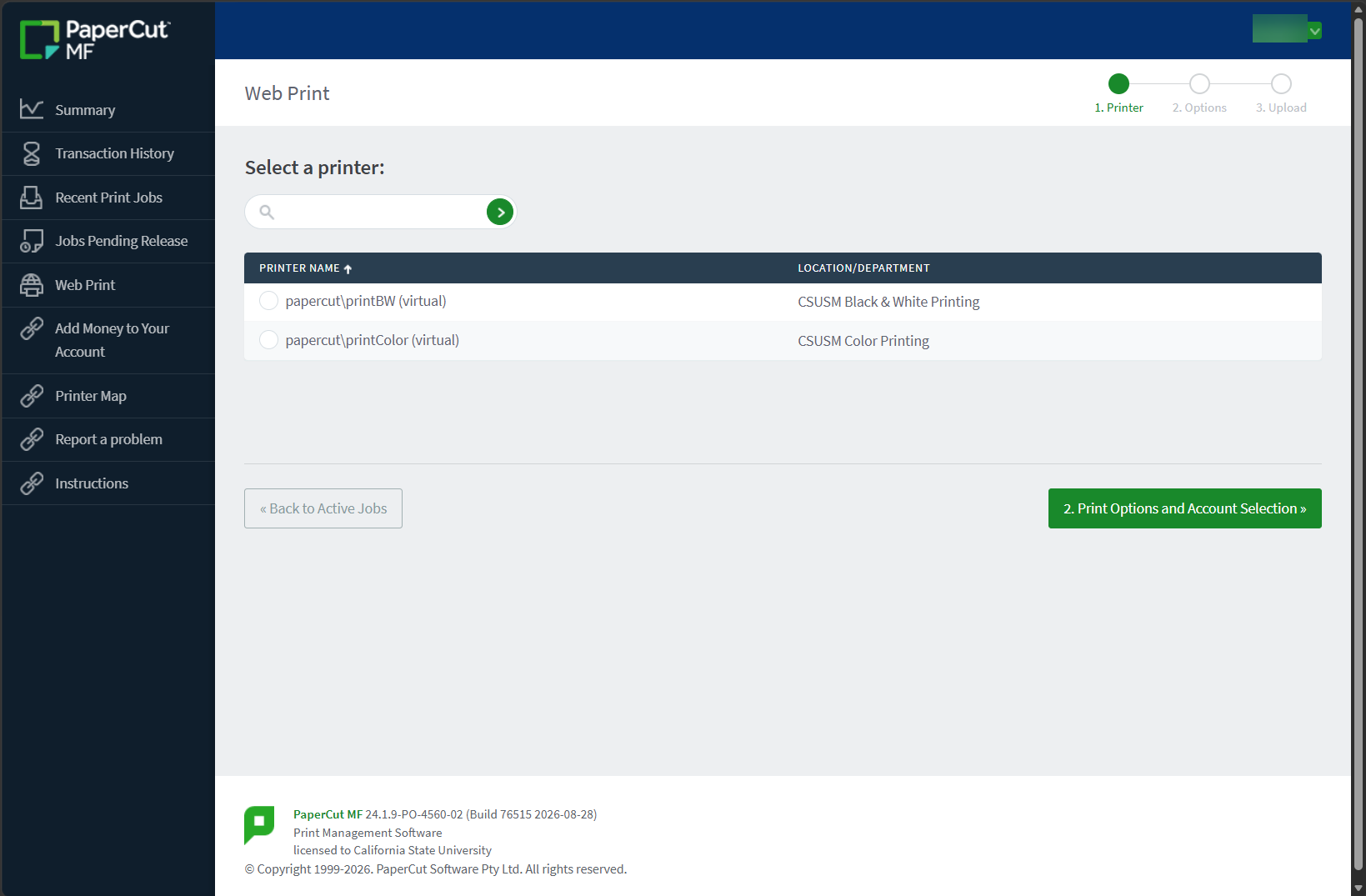Click step 1 Printer progress indicator

pyautogui.click(x=1118, y=93)
